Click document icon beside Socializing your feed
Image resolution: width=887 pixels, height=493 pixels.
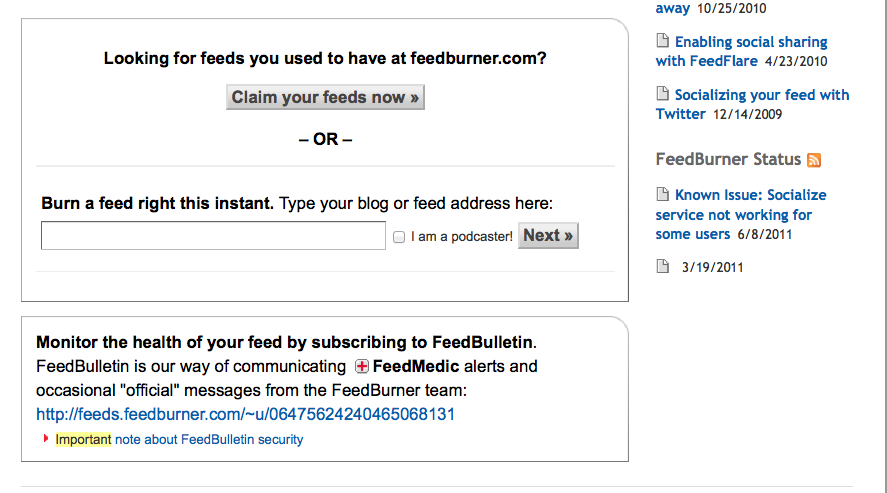(662, 93)
